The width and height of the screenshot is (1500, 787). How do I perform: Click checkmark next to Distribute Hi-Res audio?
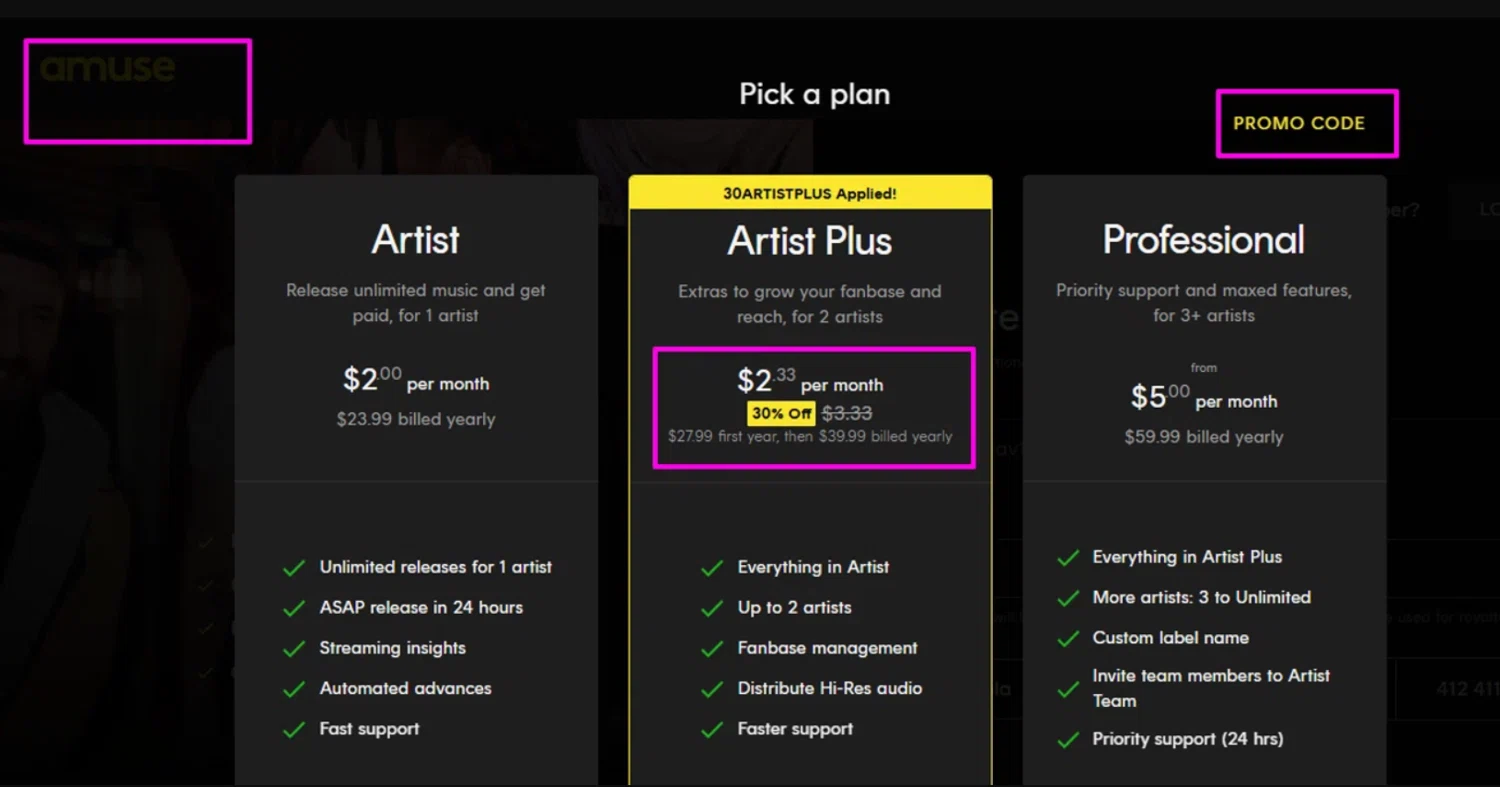pyautogui.click(x=712, y=689)
